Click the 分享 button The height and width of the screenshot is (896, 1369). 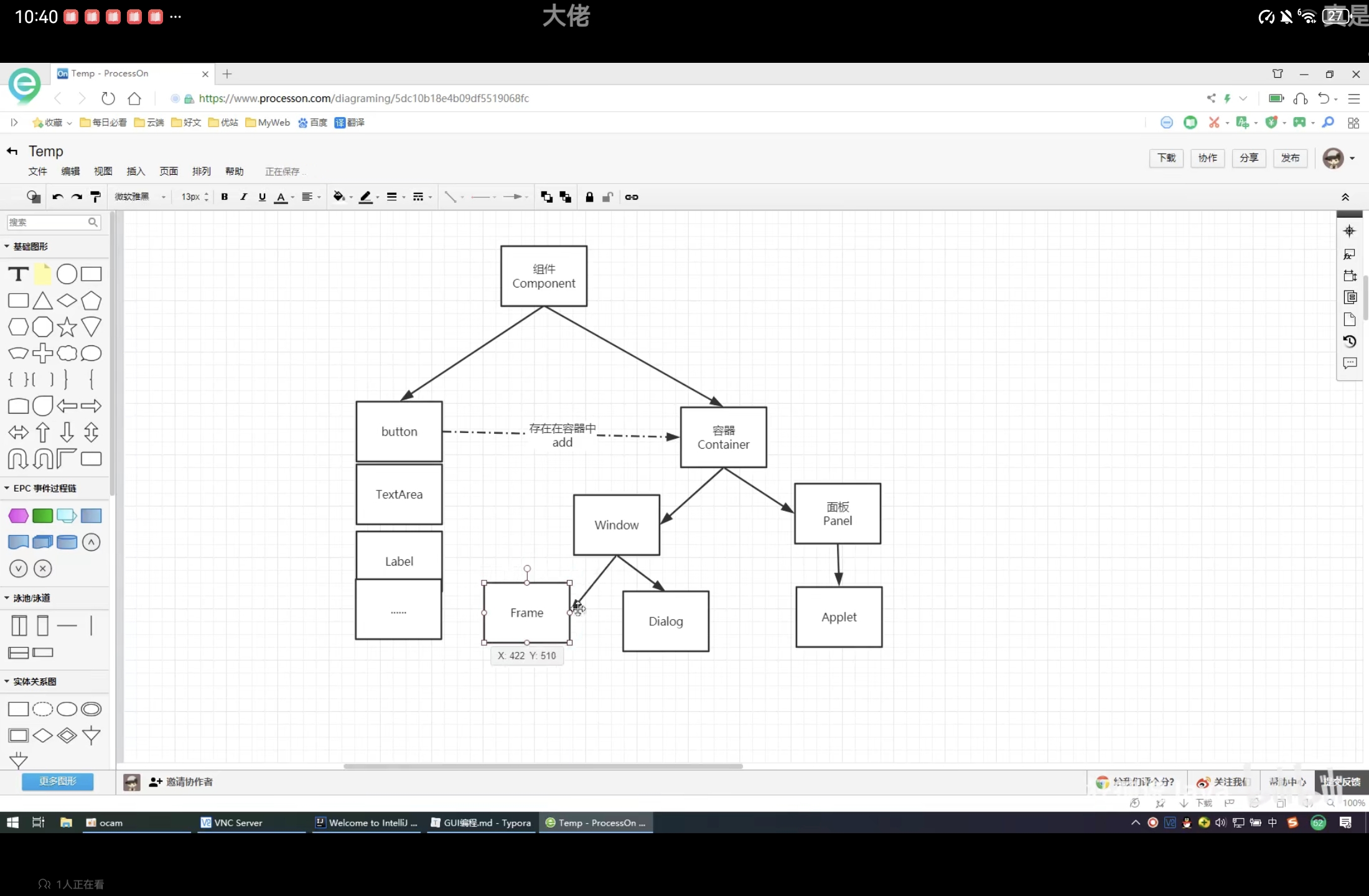(x=1248, y=158)
